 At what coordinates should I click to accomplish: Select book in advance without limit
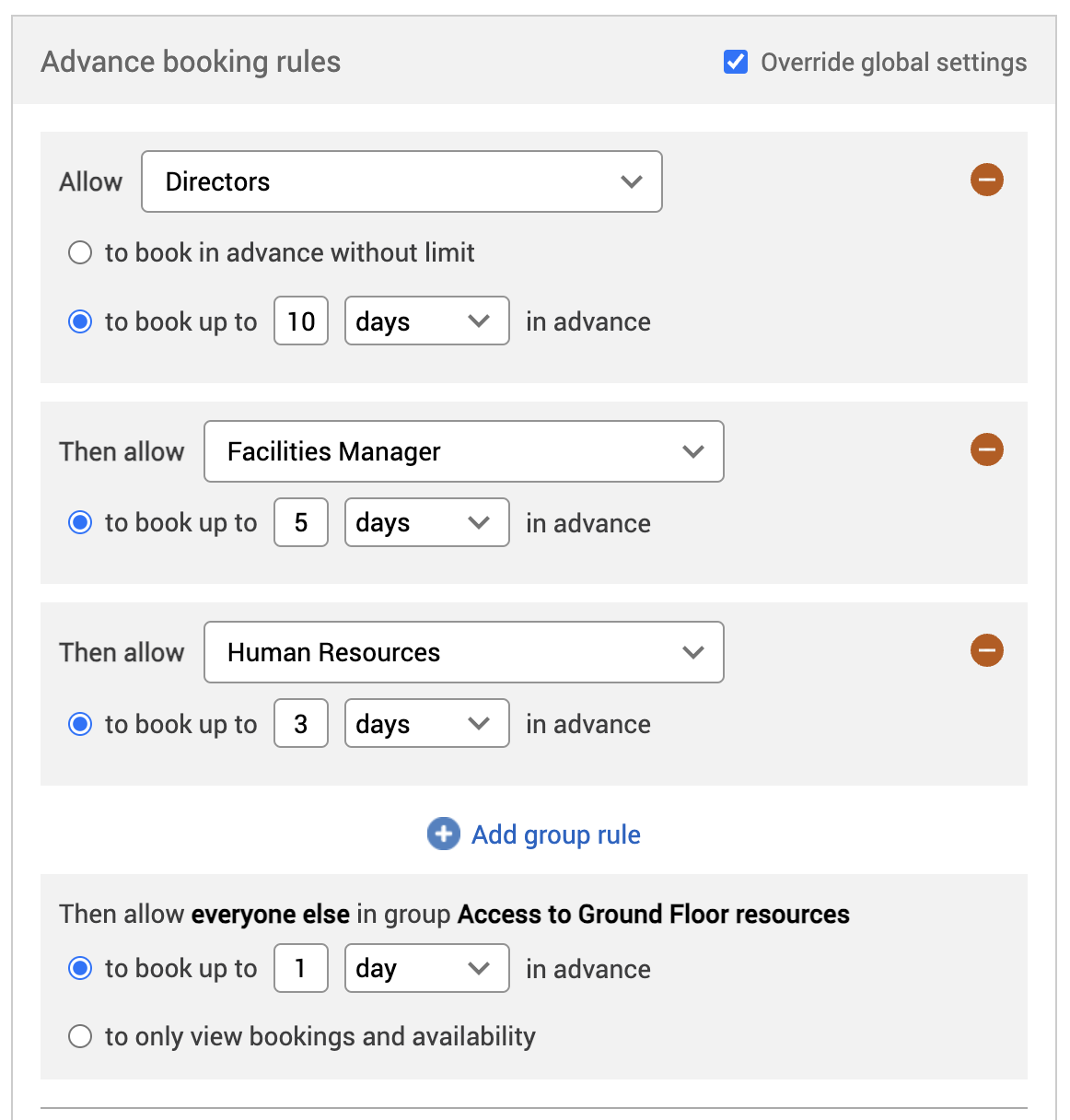(x=80, y=252)
